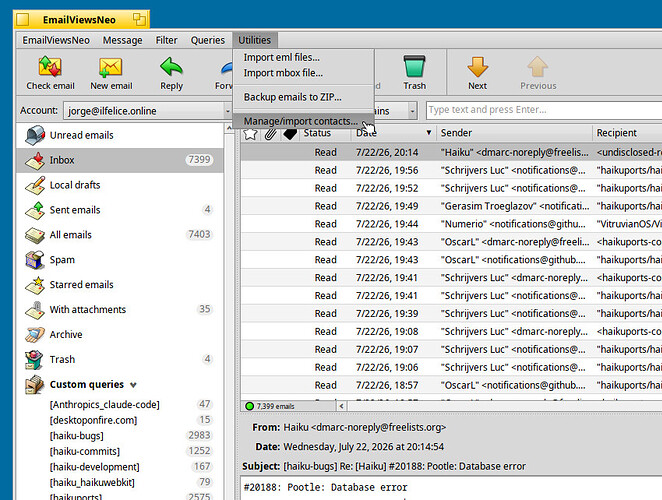Viewport: 662px width, 500px height.
Task: Click the Check email toolbar icon
Action: (x=50, y=67)
